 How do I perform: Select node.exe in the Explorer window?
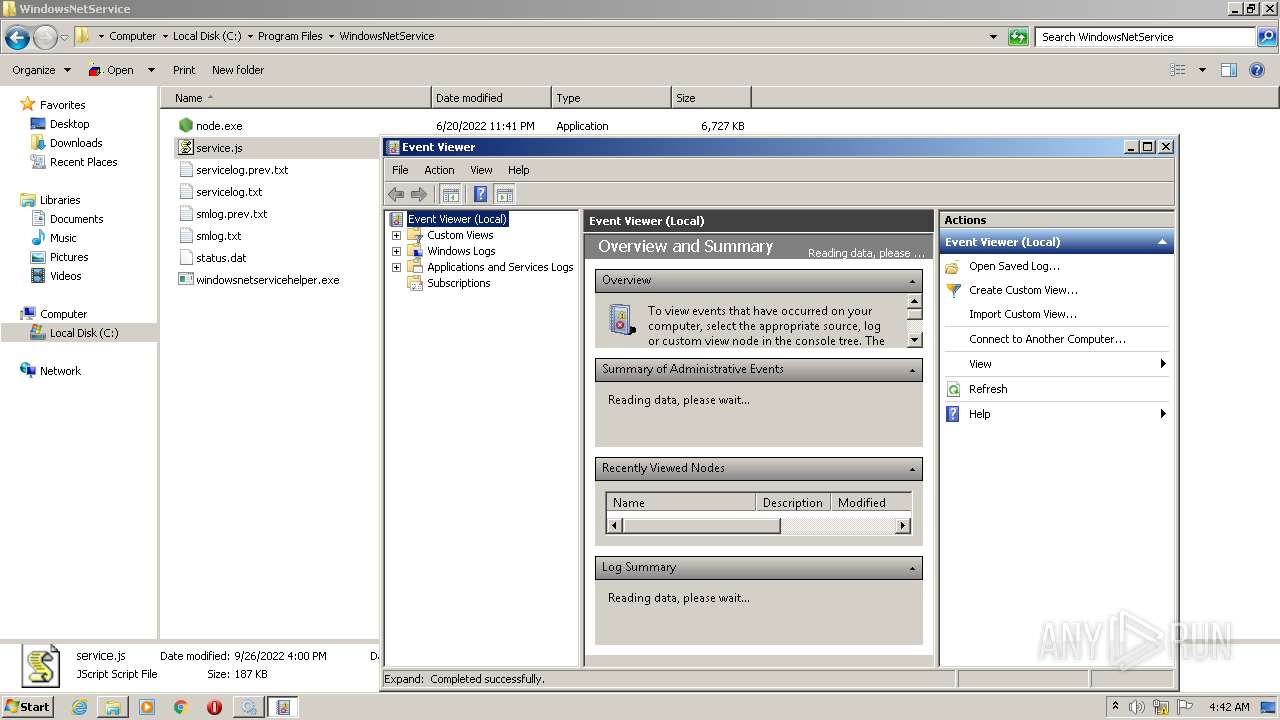[x=219, y=126]
